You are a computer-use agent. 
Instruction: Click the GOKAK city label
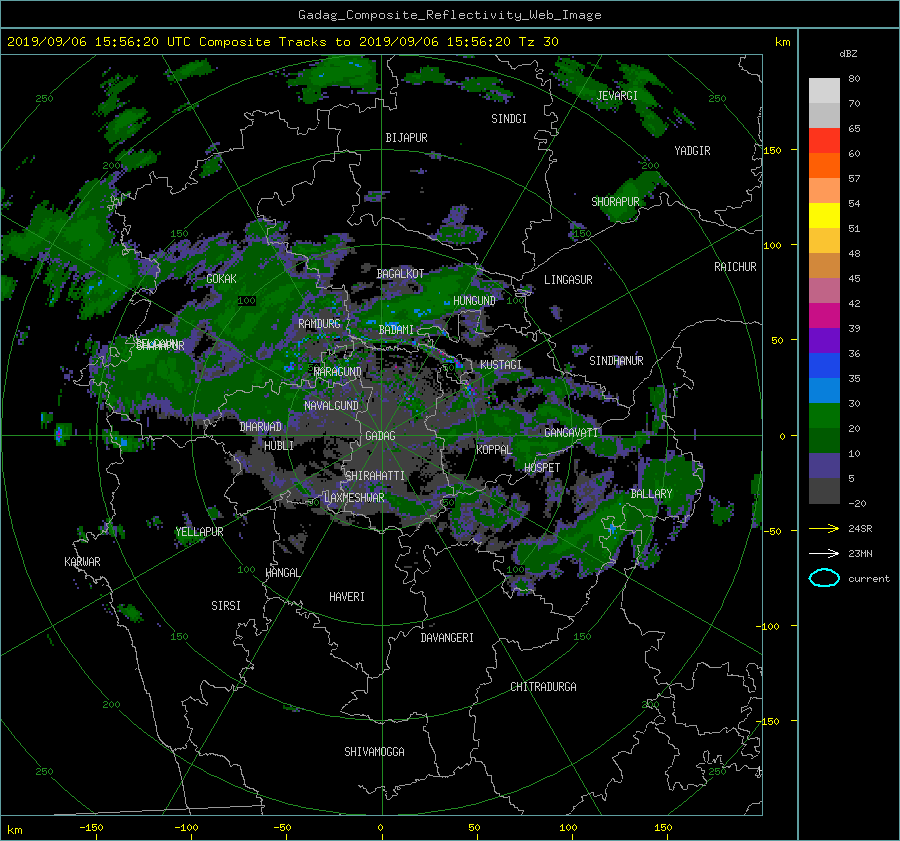click(x=222, y=279)
